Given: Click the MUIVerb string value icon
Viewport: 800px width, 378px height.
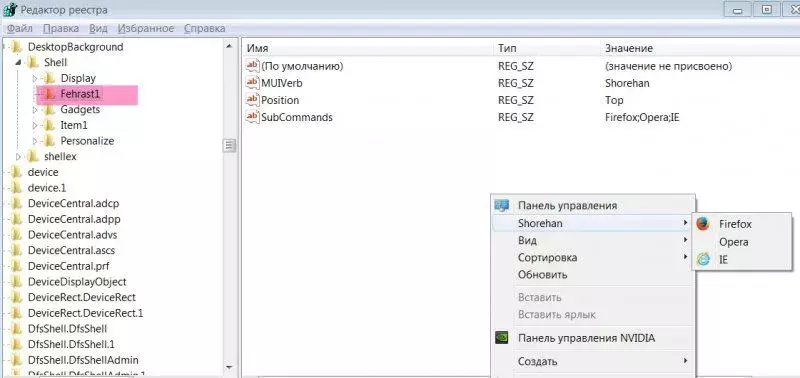Looking at the screenshot, I should tap(253, 83).
